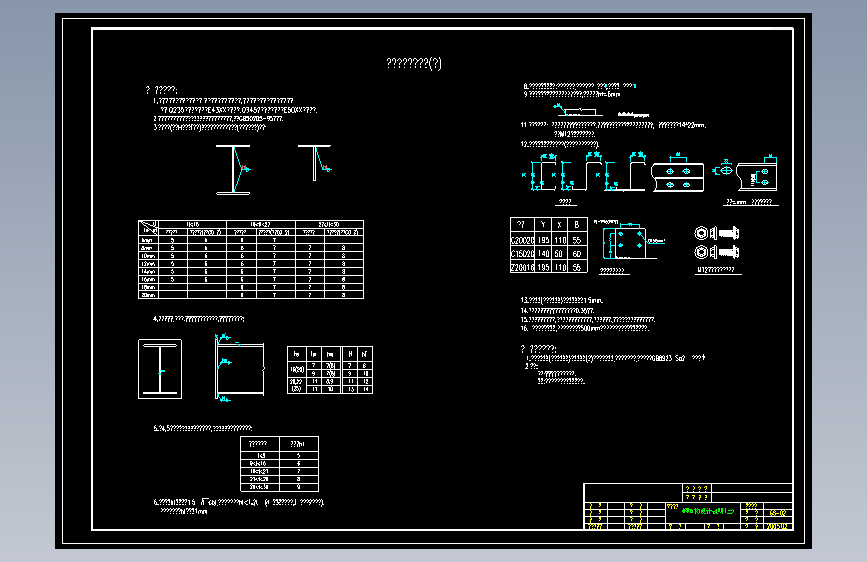Select the boxed I-beam section diagram
This screenshot has width=867, height=562.
(x=160, y=369)
